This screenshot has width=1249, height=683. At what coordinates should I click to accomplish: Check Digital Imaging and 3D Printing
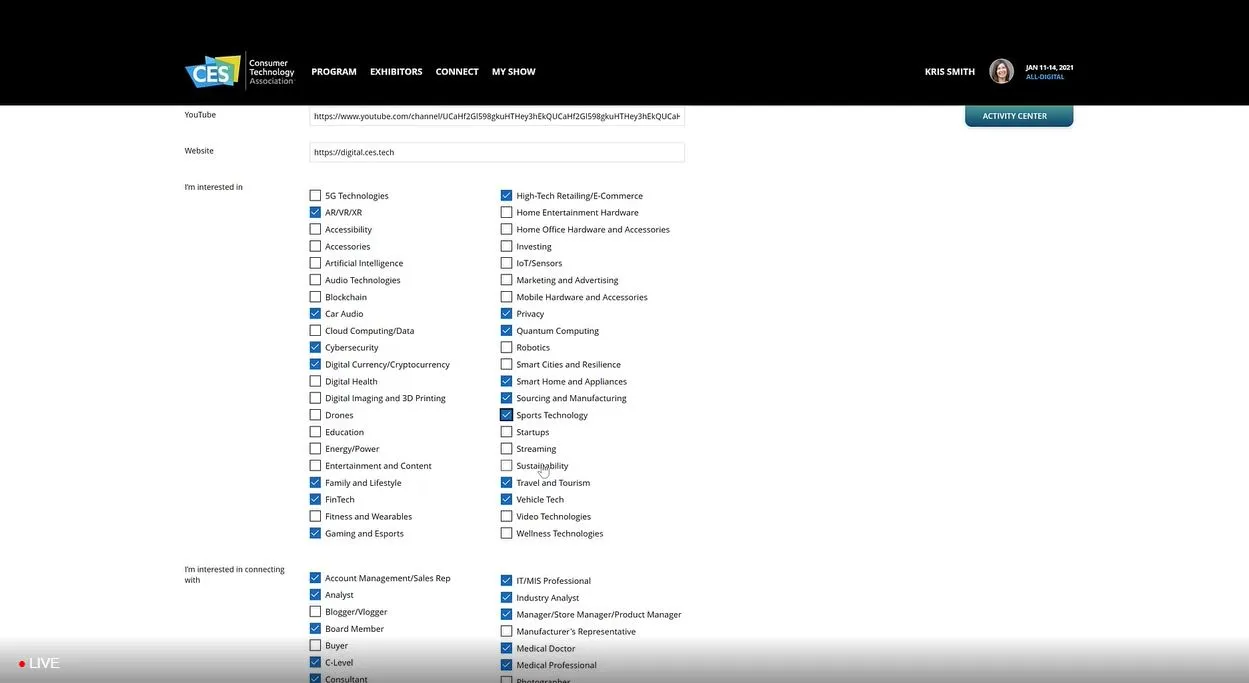coord(315,398)
